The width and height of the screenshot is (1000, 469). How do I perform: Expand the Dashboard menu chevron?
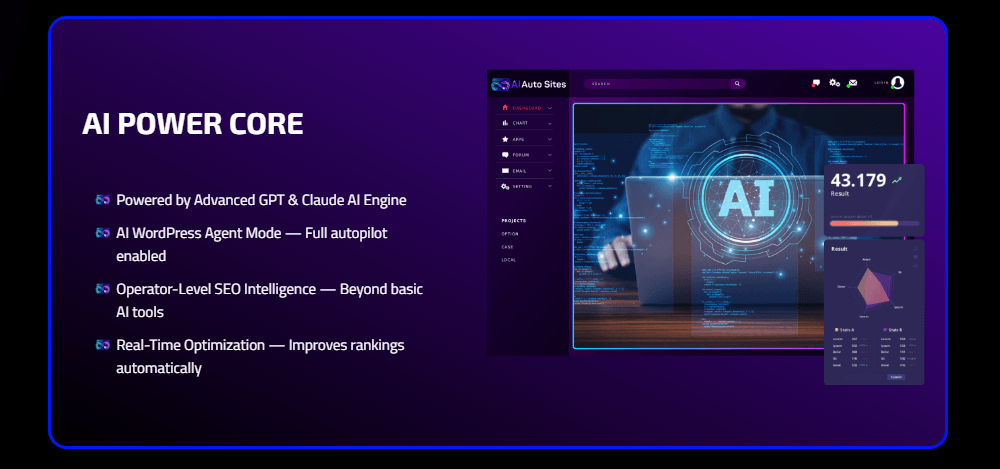coord(549,108)
